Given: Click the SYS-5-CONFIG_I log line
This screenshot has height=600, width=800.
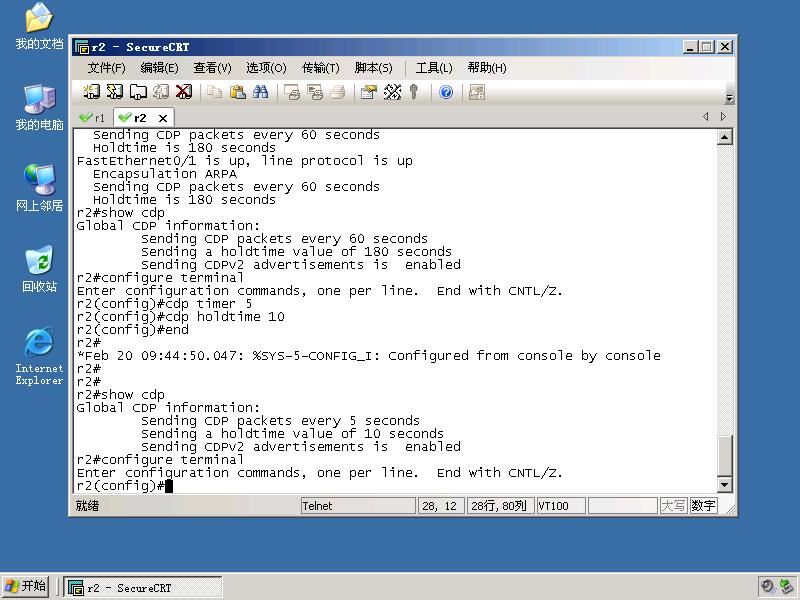Looking at the screenshot, I should [x=368, y=356].
